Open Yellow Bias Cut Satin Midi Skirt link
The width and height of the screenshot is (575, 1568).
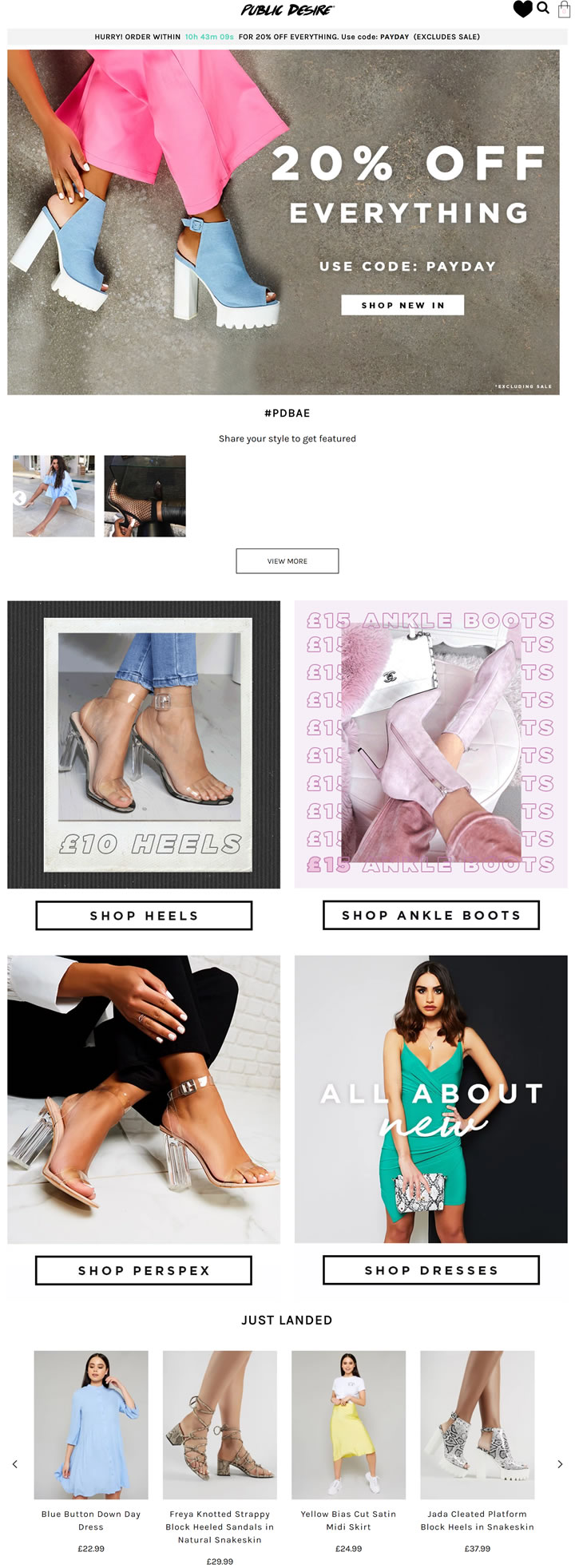(348, 1520)
